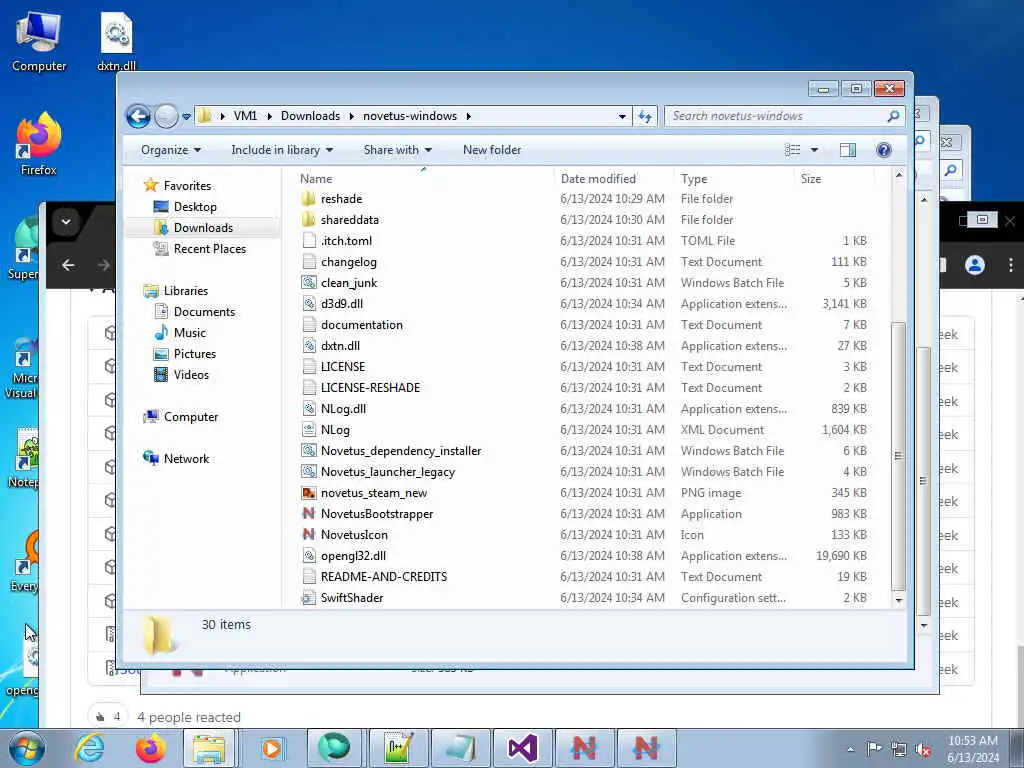
Task: Select the reshade folder
Action: [x=341, y=199]
